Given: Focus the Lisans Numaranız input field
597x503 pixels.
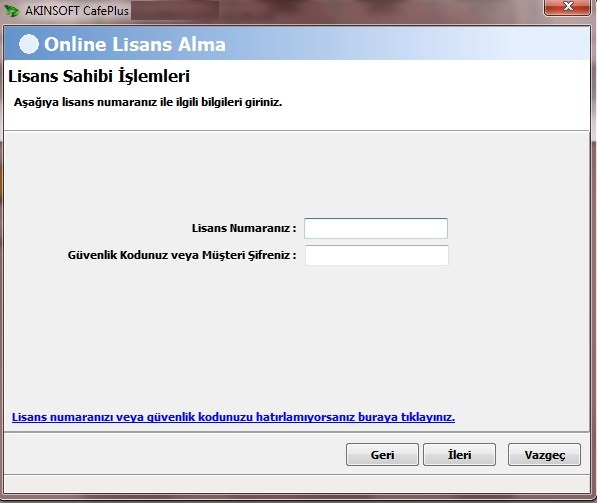Looking at the screenshot, I should tap(376, 228).
